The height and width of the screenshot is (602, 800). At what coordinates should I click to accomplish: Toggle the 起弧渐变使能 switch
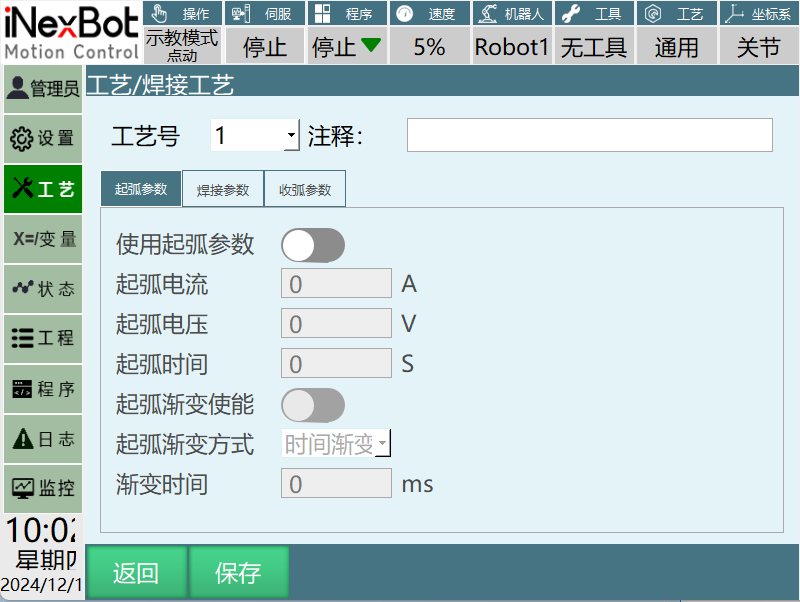click(x=313, y=405)
